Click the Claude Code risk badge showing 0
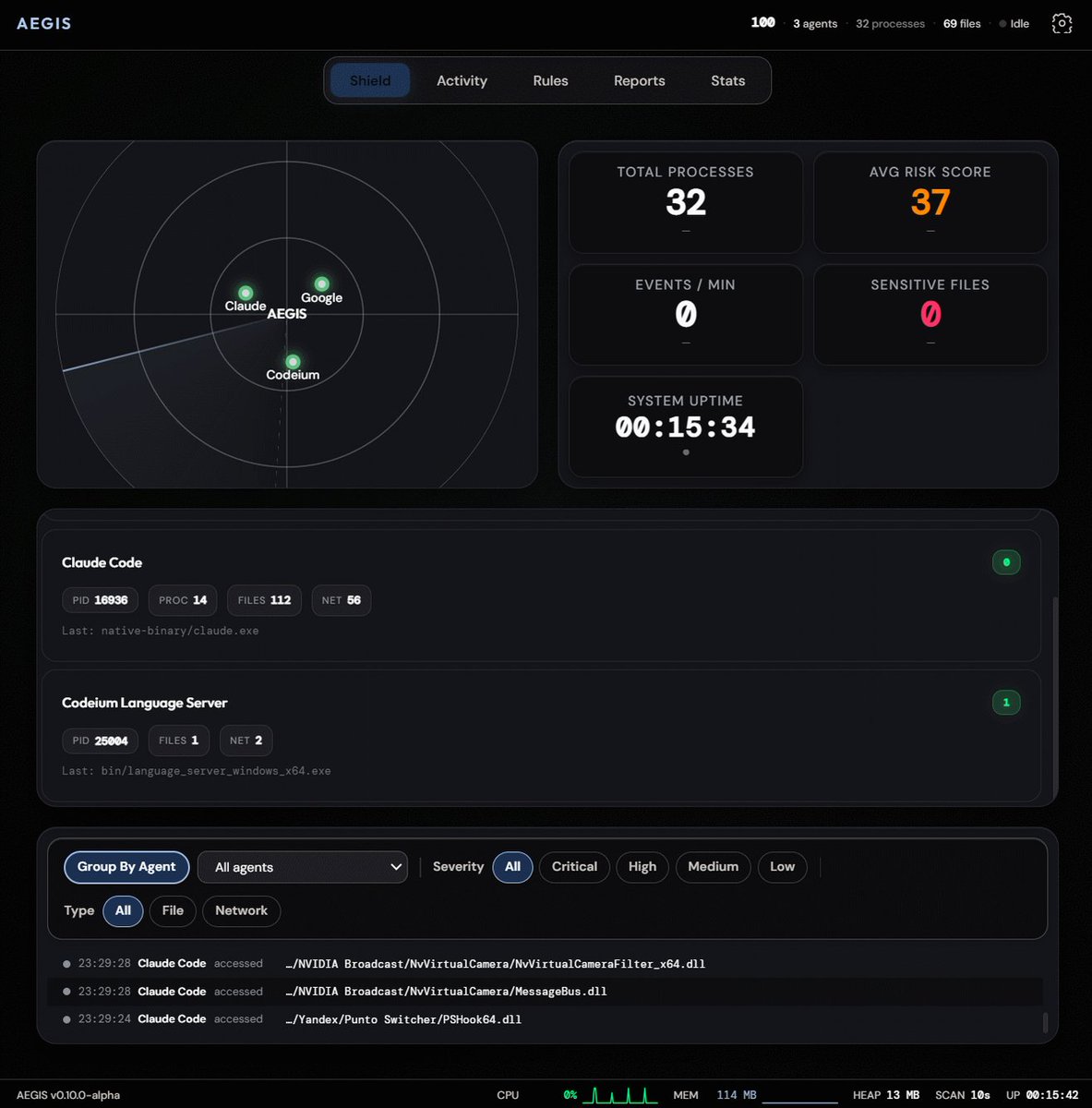1092x1108 pixels. [1006, 562]
